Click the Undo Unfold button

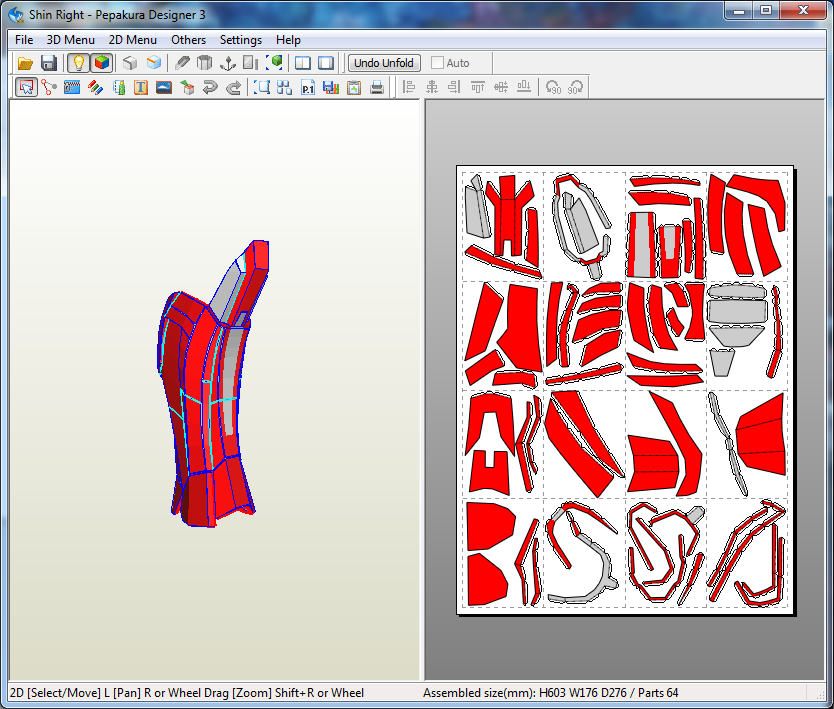point(384,63)
